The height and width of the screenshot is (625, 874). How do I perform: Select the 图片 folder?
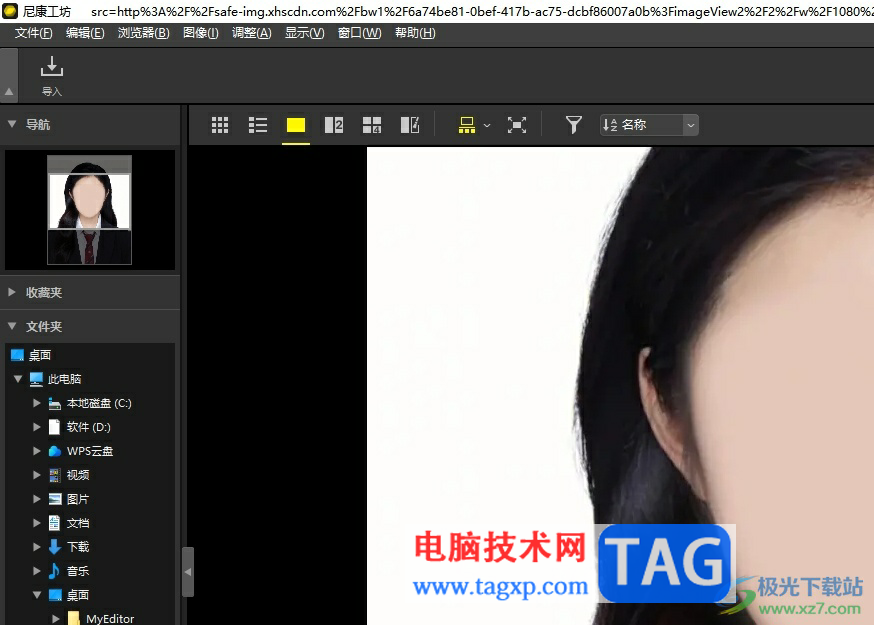click(x=77, y=499)
